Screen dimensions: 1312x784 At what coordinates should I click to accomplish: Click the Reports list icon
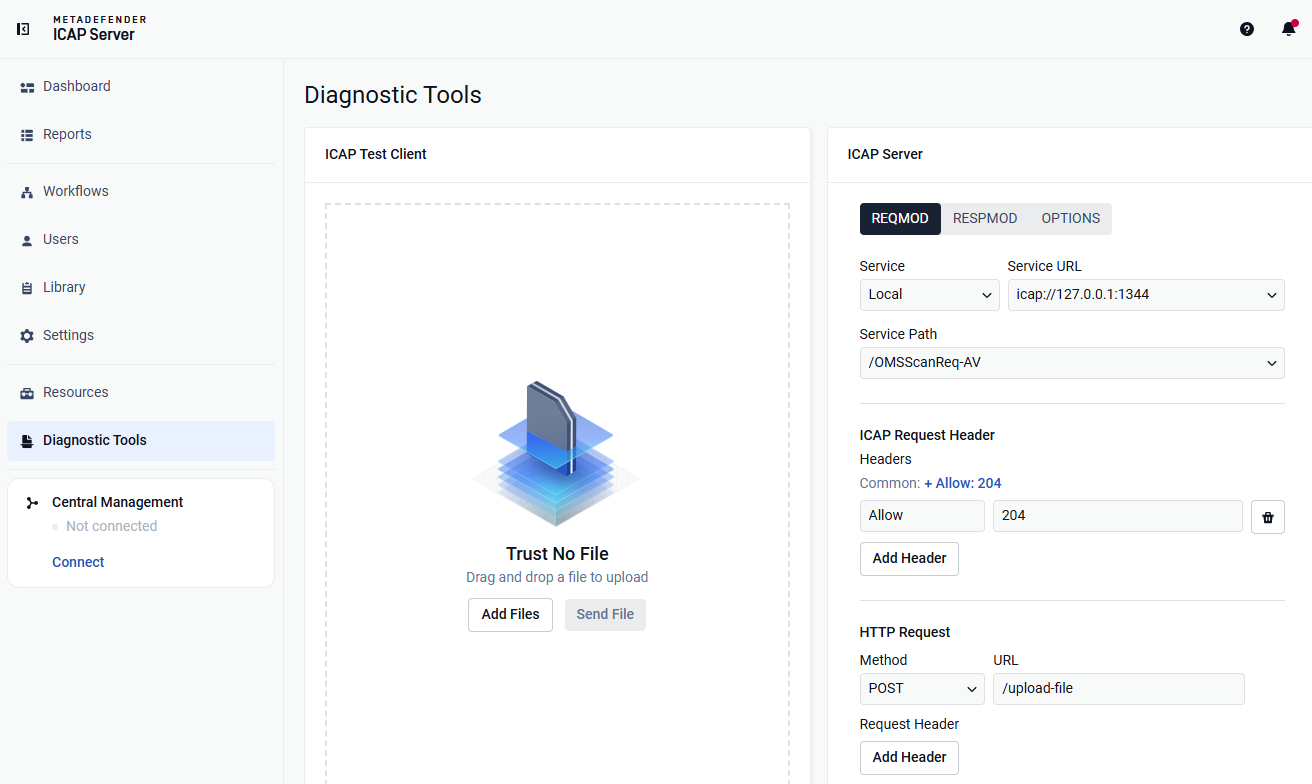point(27,135)
